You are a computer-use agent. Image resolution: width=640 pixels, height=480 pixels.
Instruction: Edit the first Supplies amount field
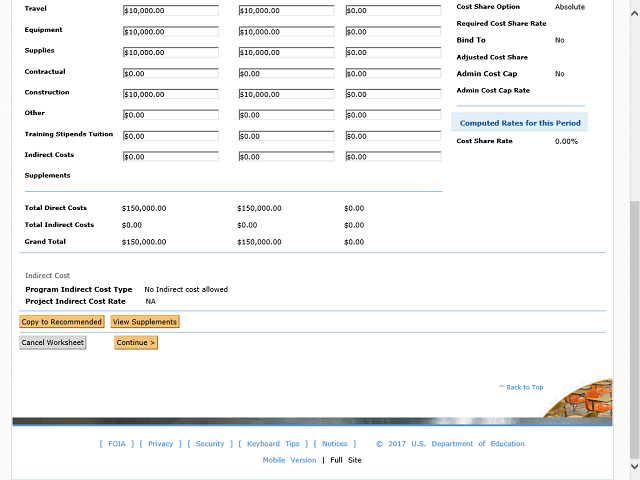point(171,53)
